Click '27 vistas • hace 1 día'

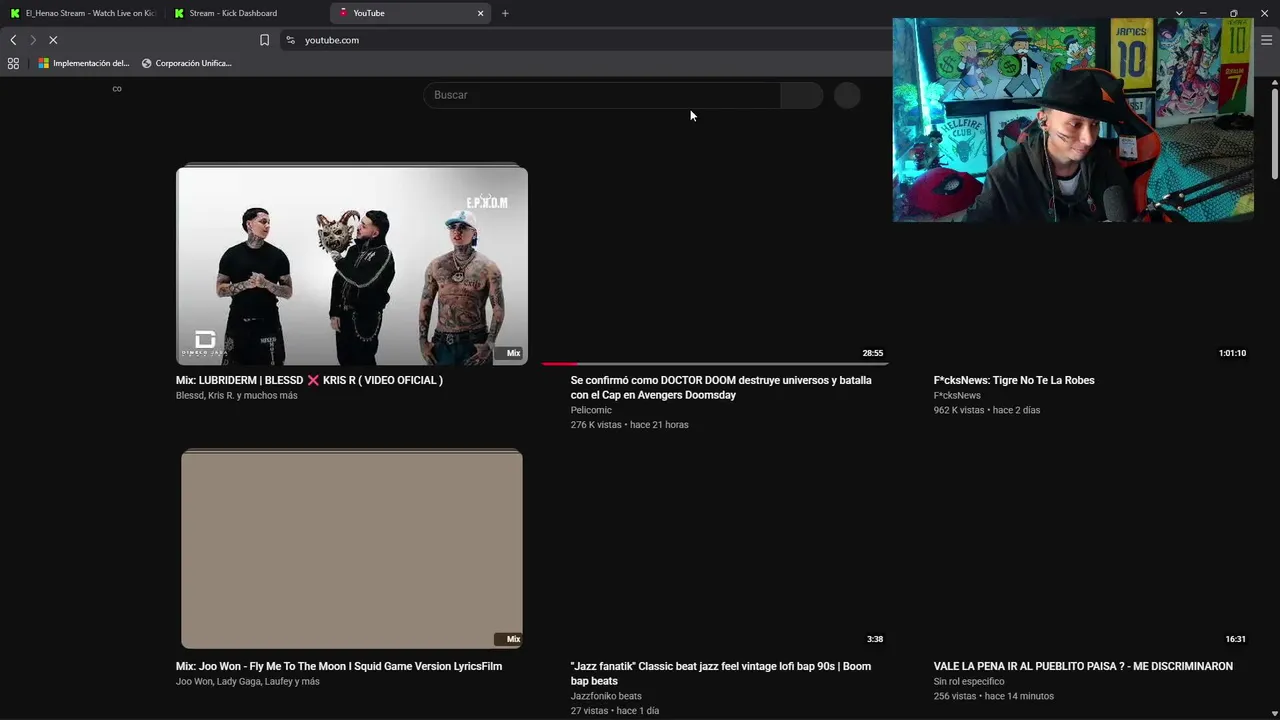click(x=615, y=711)
